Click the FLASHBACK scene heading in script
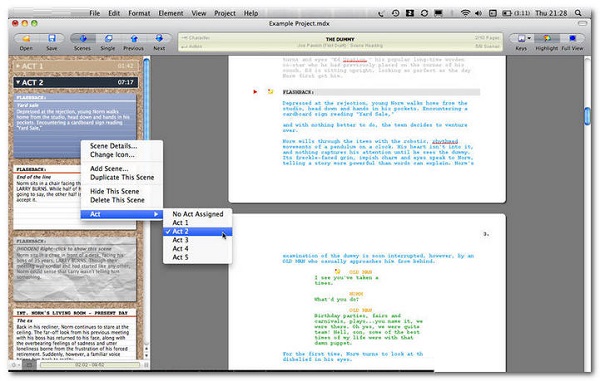 [x=298, y=92]
